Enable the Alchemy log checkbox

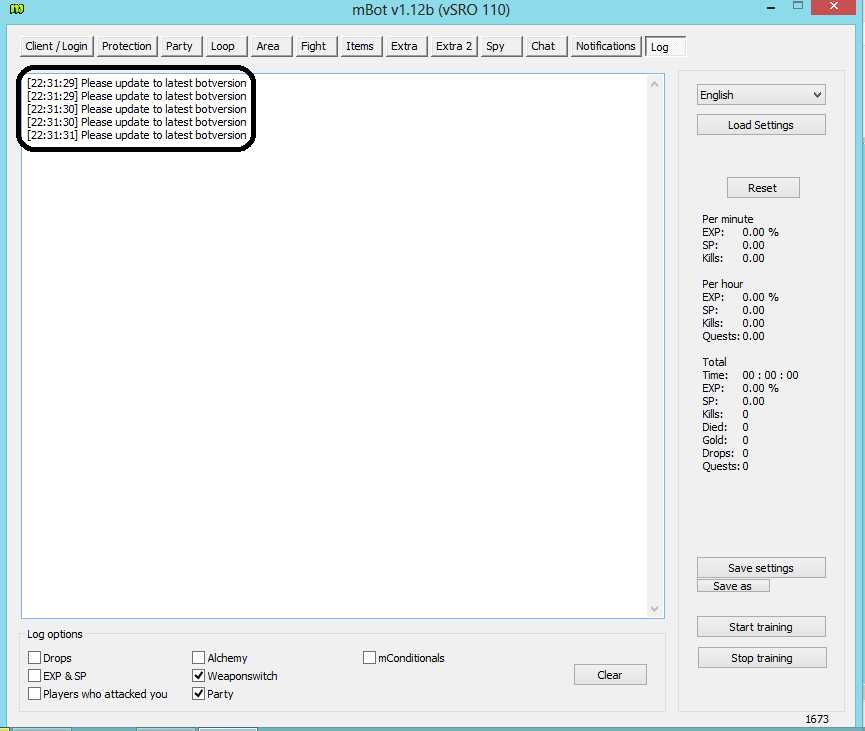pyautogui.click(x=199, y=658)
